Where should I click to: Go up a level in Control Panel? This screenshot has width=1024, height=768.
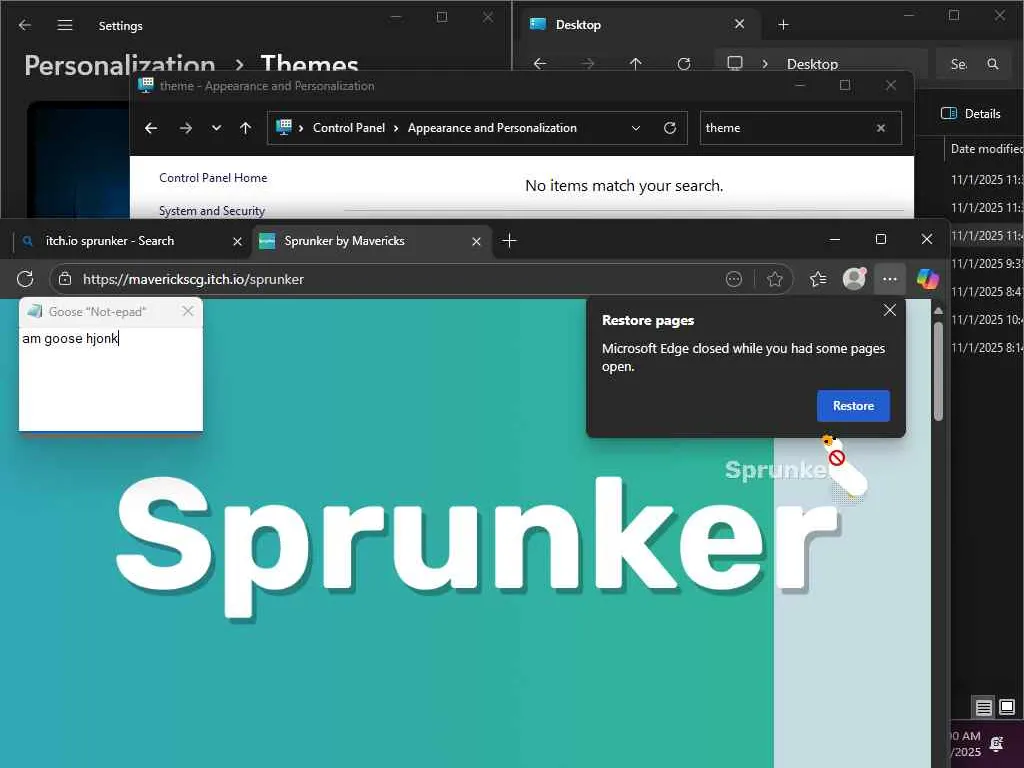coord(246,128)
